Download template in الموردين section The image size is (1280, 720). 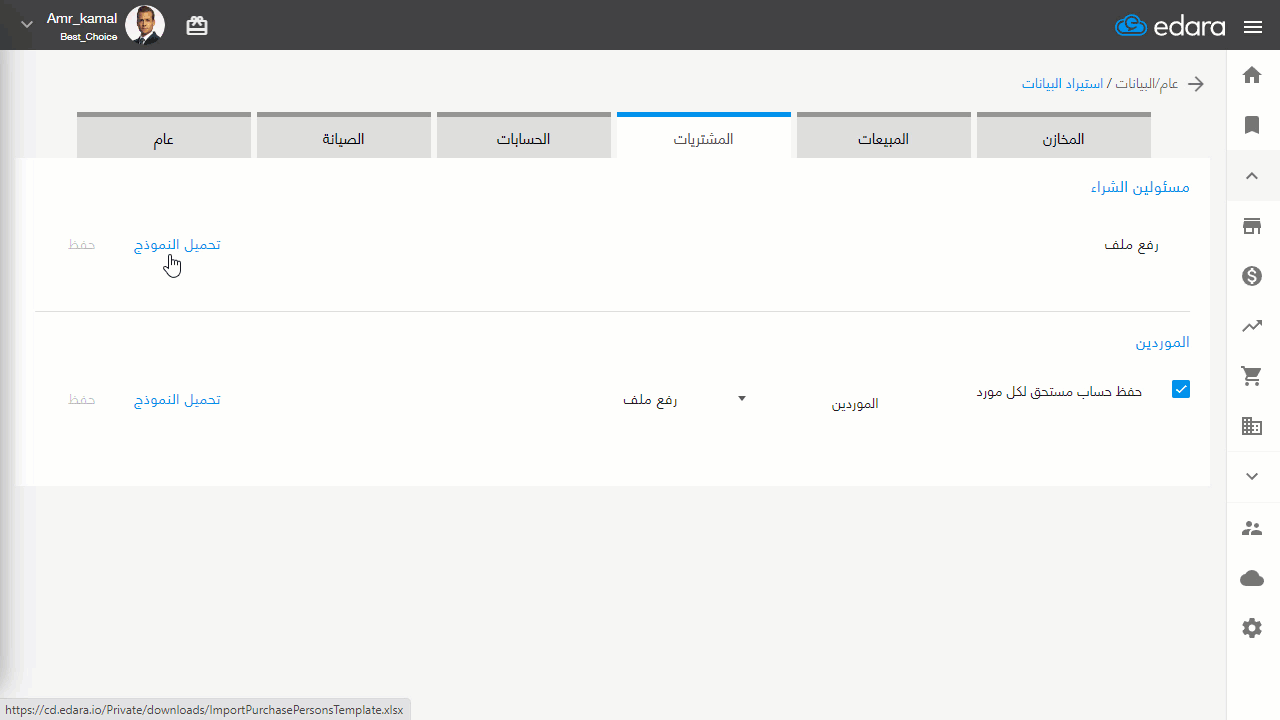(178, 400)
